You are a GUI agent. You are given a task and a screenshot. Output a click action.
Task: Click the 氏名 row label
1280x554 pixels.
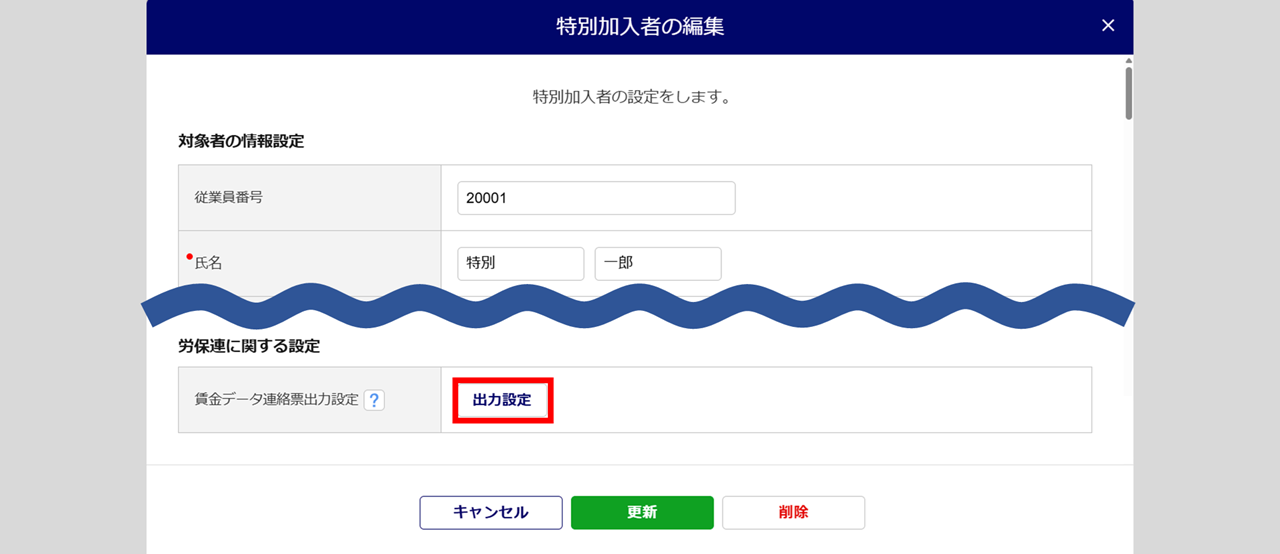coord(209,264)
